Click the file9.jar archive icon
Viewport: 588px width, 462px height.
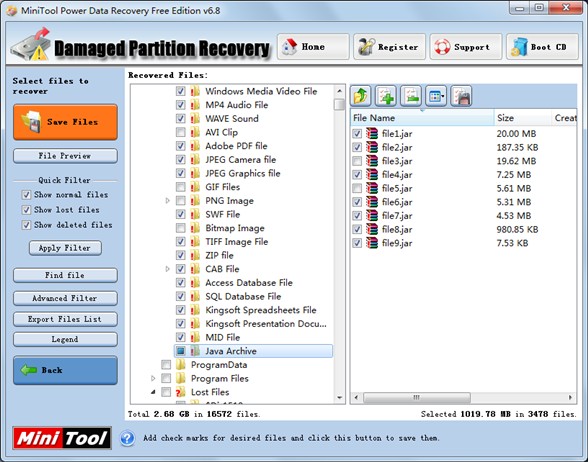(x=372, y=243)
